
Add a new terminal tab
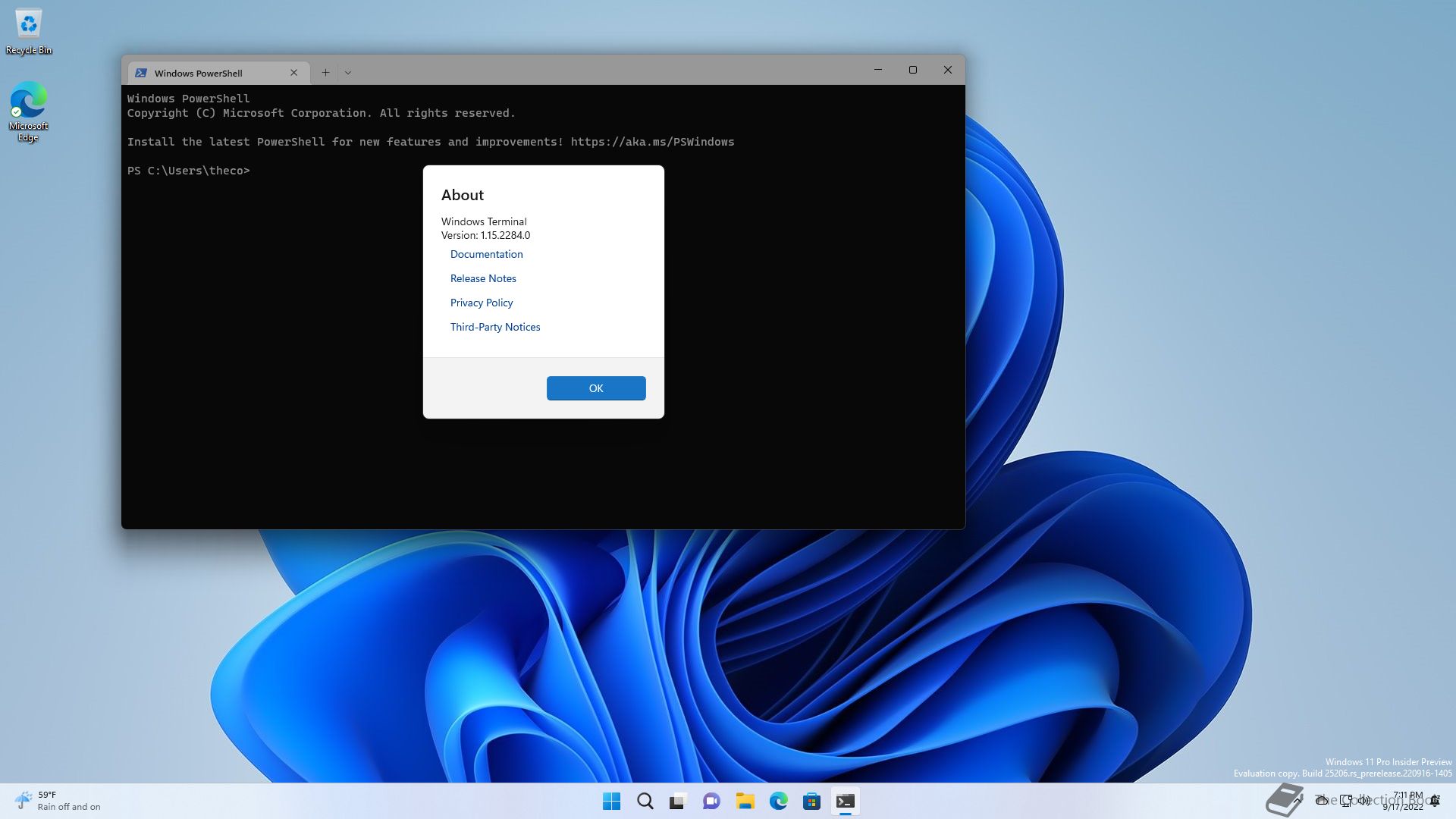click(x=325, y=73)
